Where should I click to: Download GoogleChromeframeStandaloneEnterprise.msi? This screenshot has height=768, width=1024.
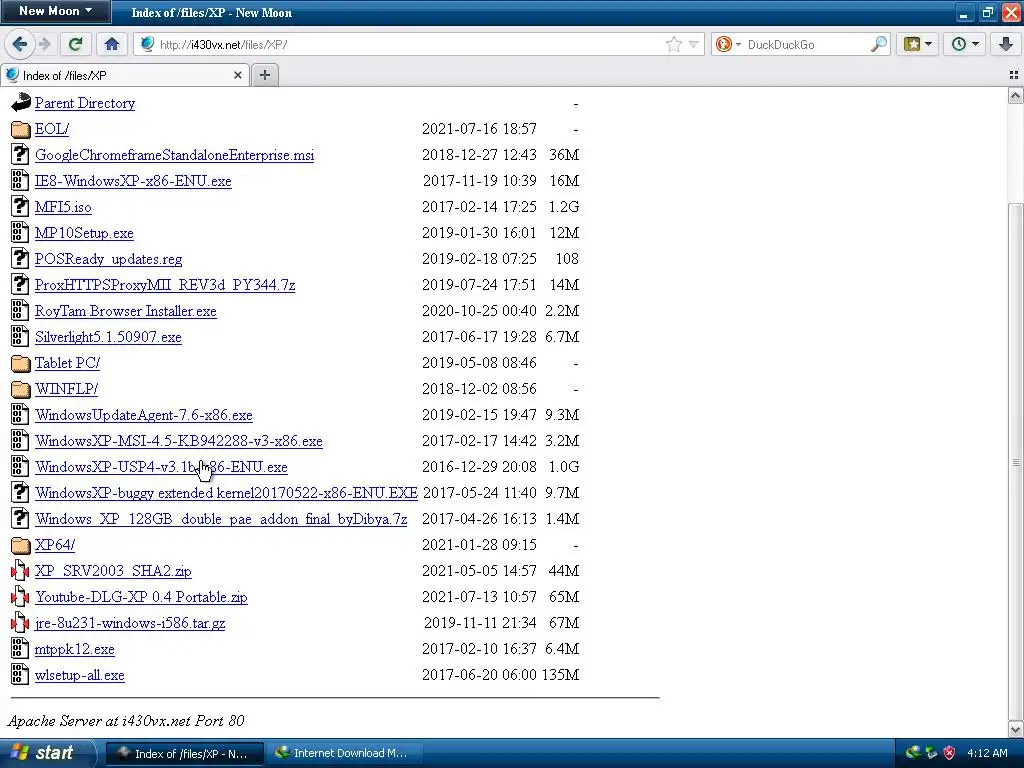click(x=174, y=155)
